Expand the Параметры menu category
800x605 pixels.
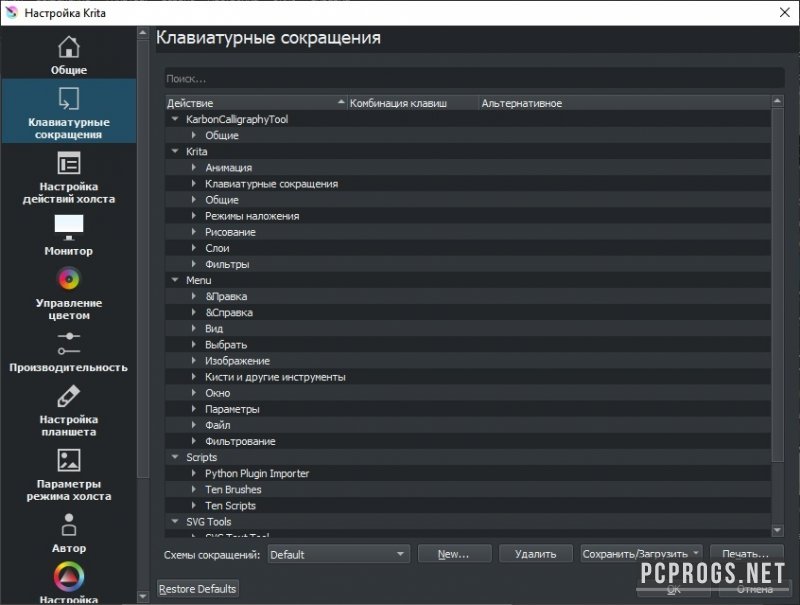(193, 409)
